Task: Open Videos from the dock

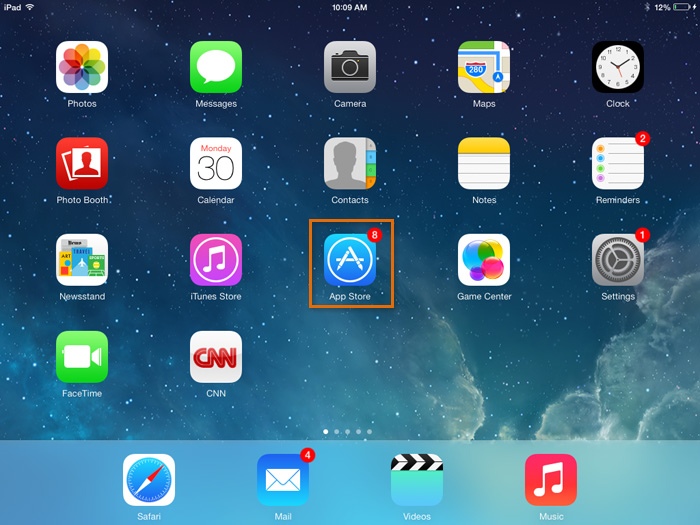Action: point(417,480)
